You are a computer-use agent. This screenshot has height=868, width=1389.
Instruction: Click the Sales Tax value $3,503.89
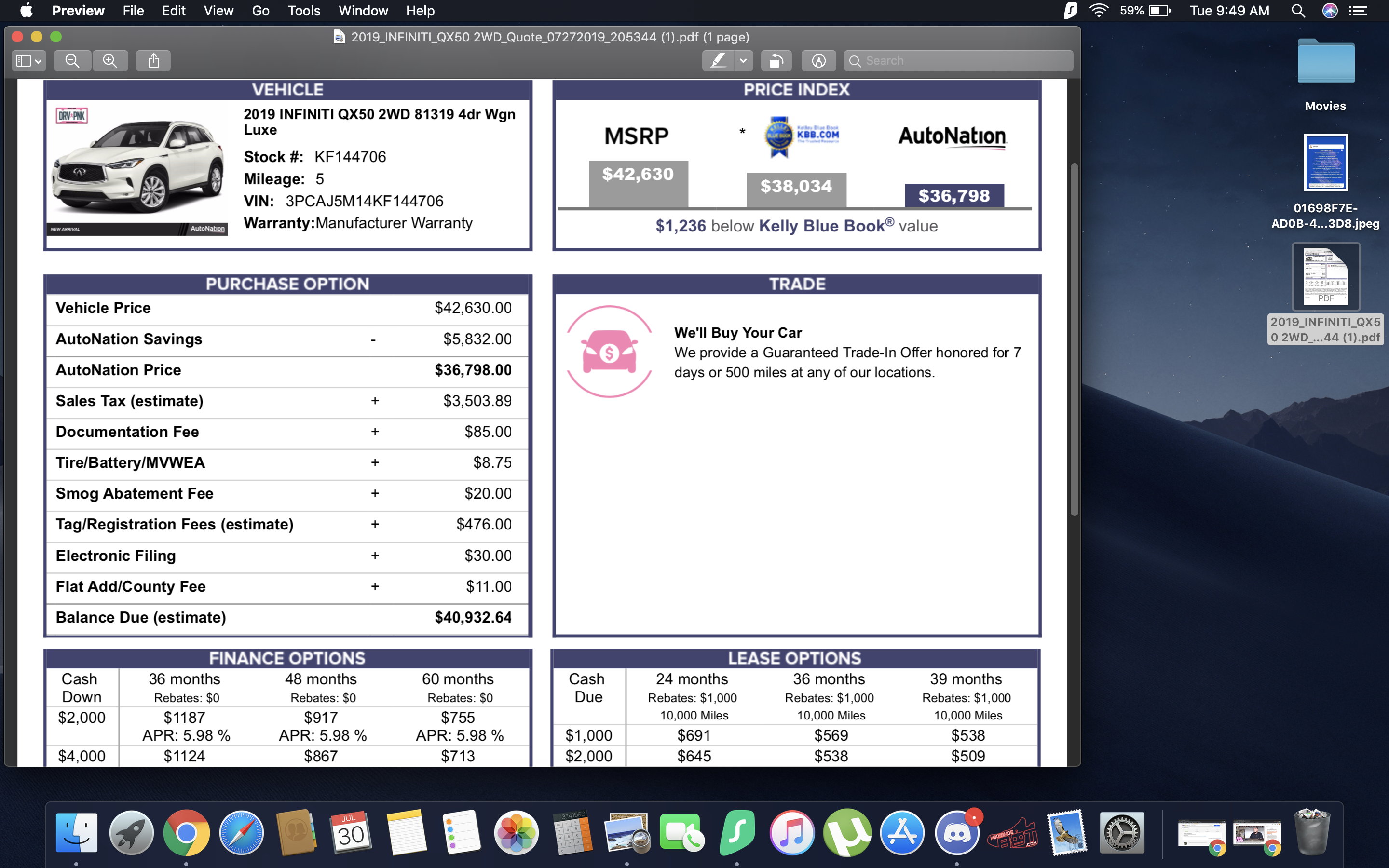477,401
